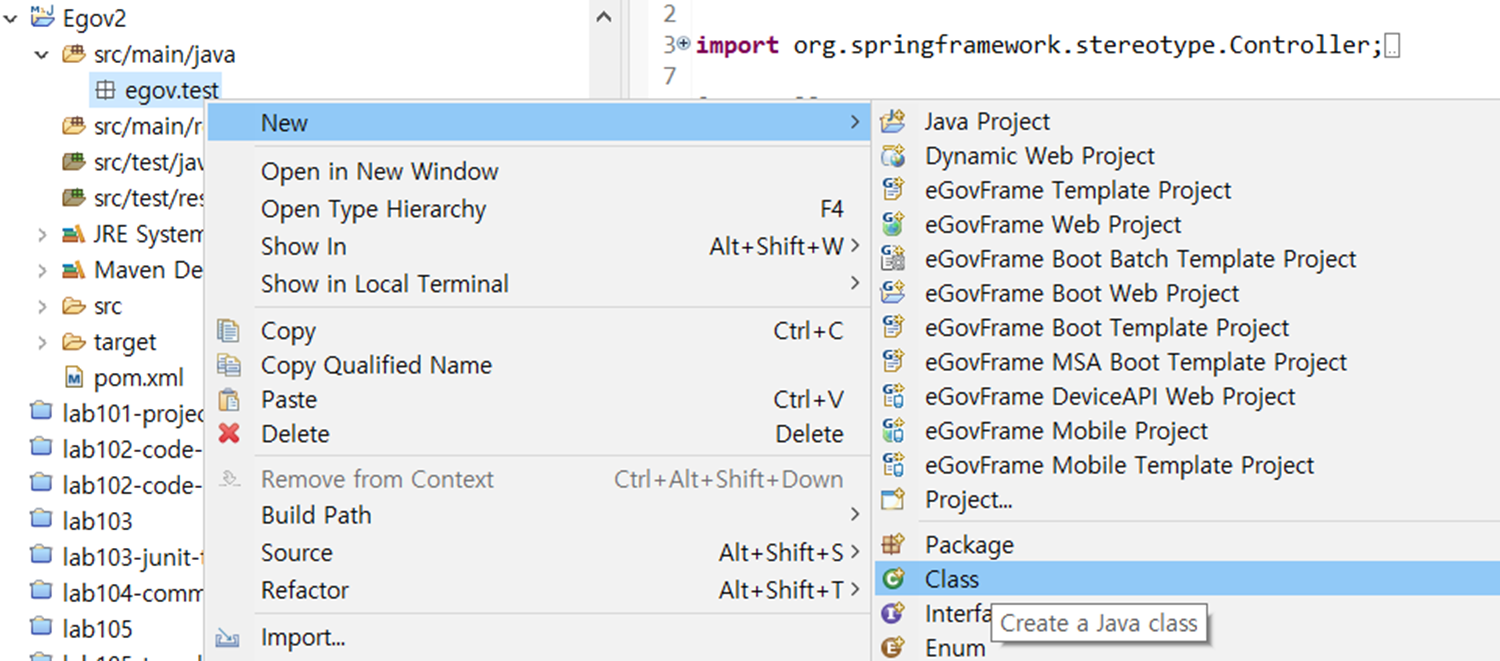Expand the folded import block in editor

pyautogui.click(x=684, y=43)
